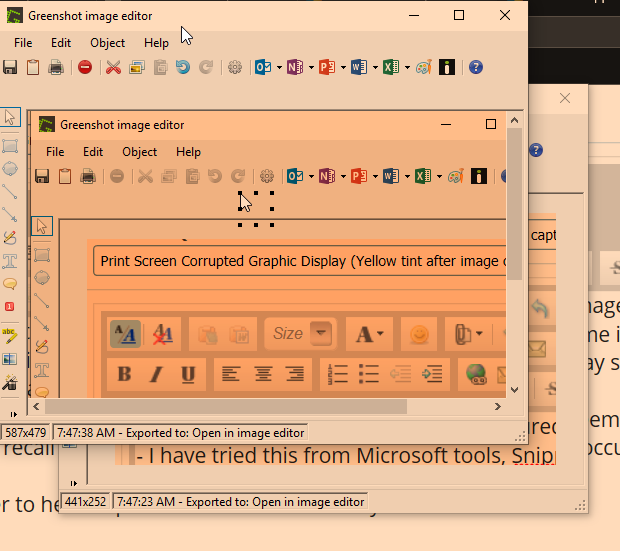The width and height of the screenshot is (620, 551).
Task: Expand left toolbar overflow arrow in front editor
Action: pos(14,415)
